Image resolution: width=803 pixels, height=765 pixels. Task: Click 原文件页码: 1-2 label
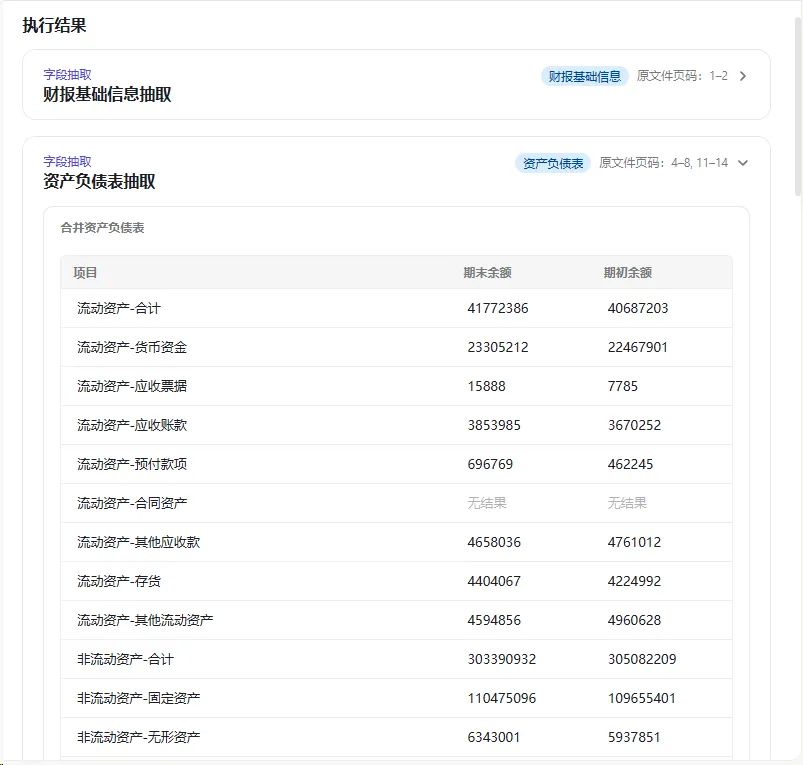click(x=682, y=76)
